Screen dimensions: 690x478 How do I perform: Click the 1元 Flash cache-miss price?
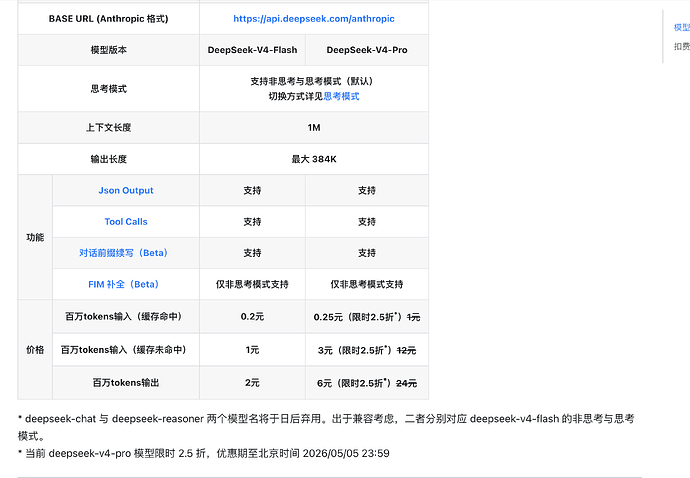[x=253, y=350]
